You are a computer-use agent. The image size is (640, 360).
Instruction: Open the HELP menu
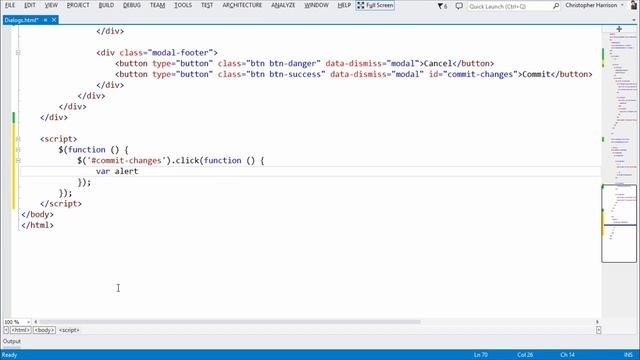coord(344,5)
